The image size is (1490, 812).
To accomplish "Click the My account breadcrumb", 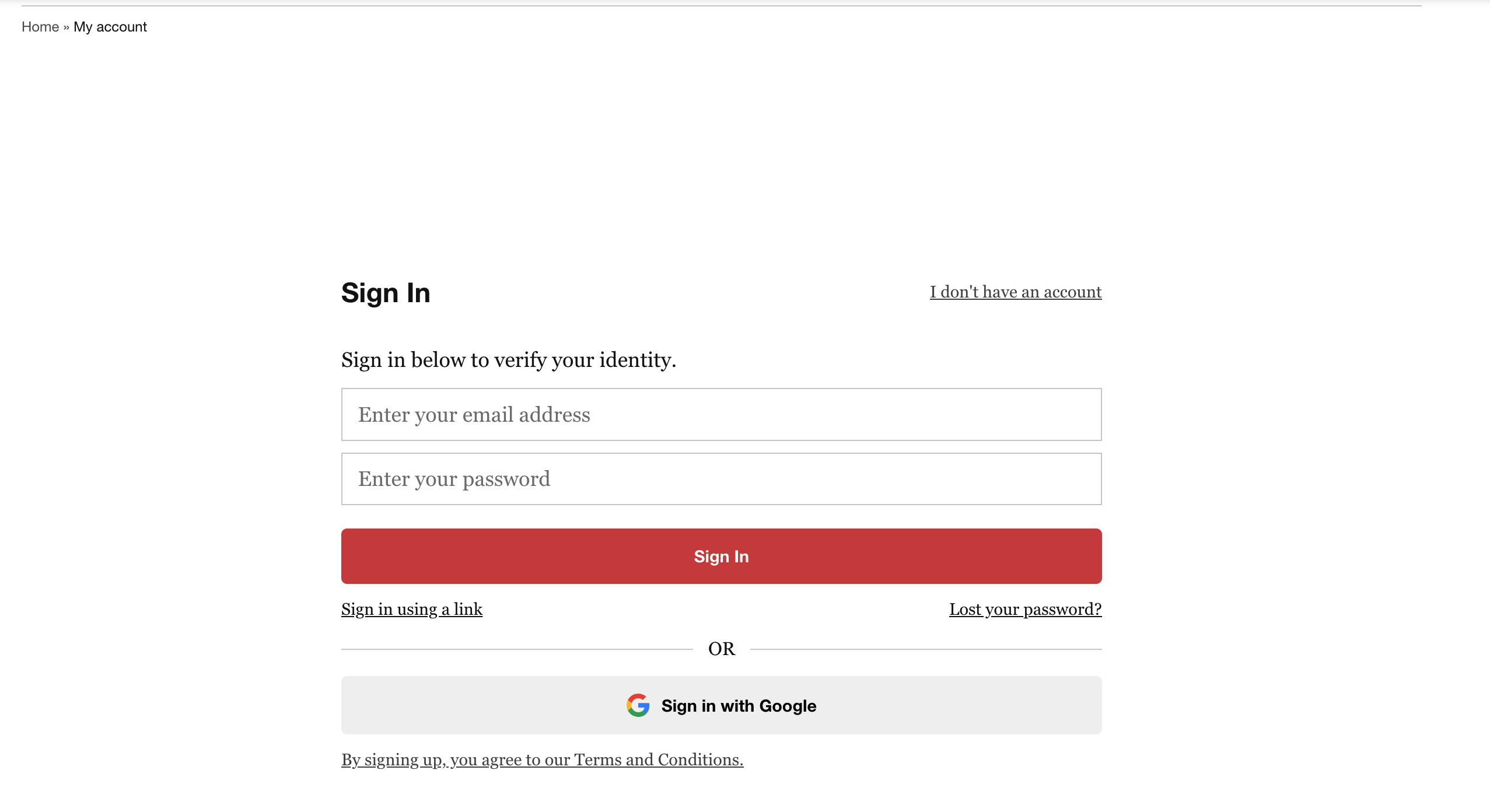I will [110, 27].
